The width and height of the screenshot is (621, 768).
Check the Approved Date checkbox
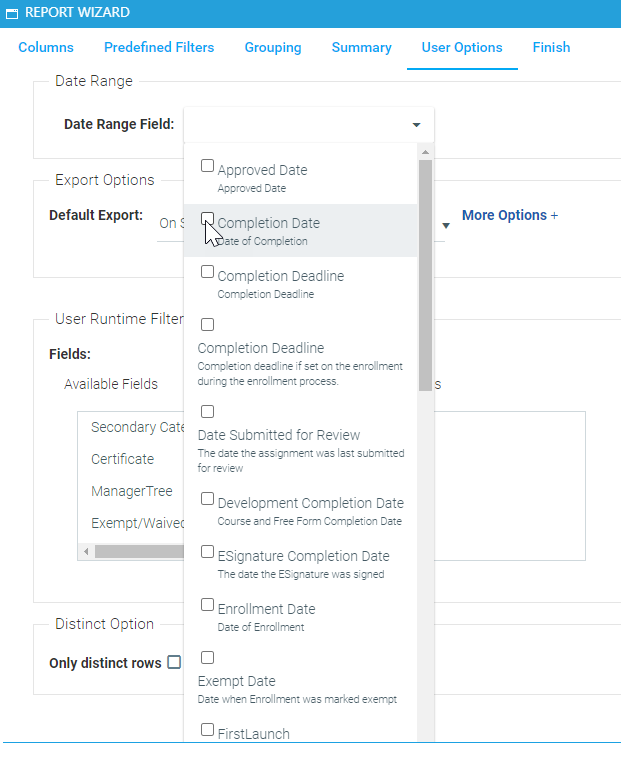tap(207, 166)
